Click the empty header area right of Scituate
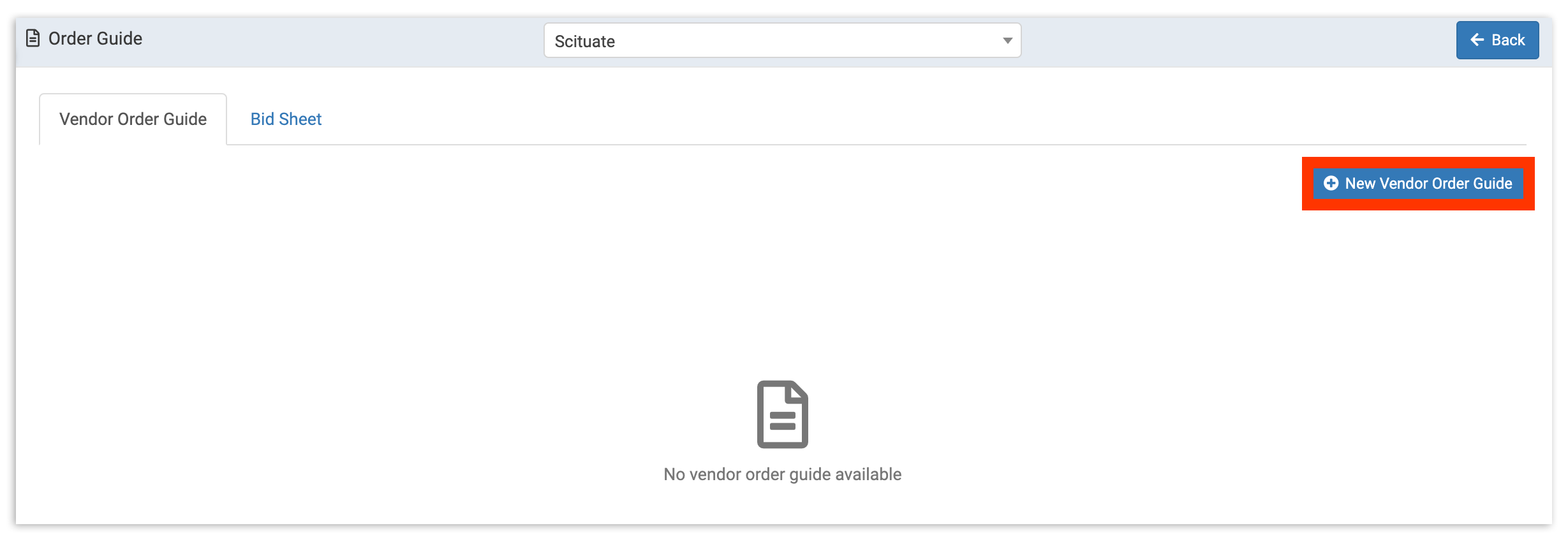Screen dimensions: 1568x542 pos(1238,41)
